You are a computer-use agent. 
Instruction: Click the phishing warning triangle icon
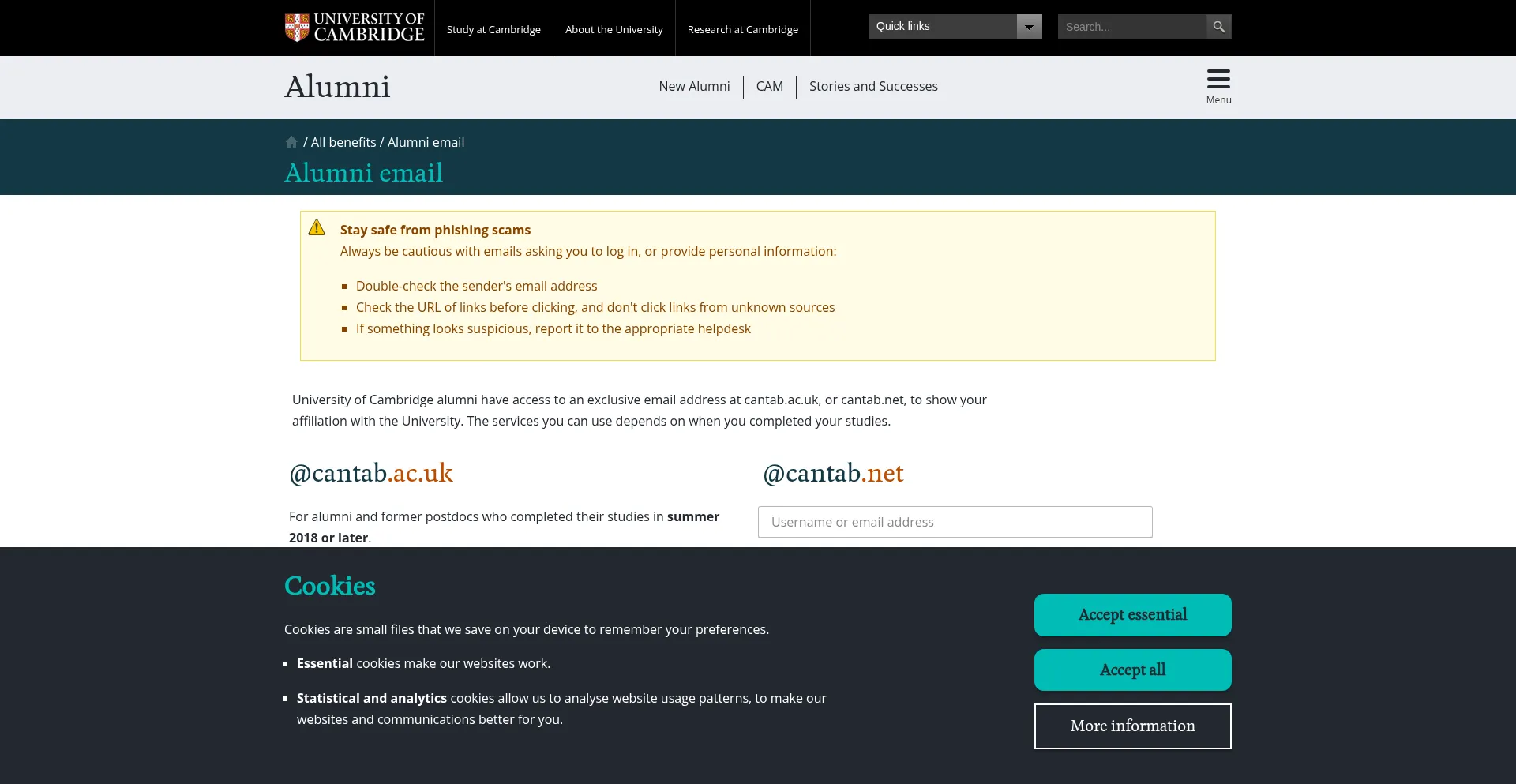317,227
